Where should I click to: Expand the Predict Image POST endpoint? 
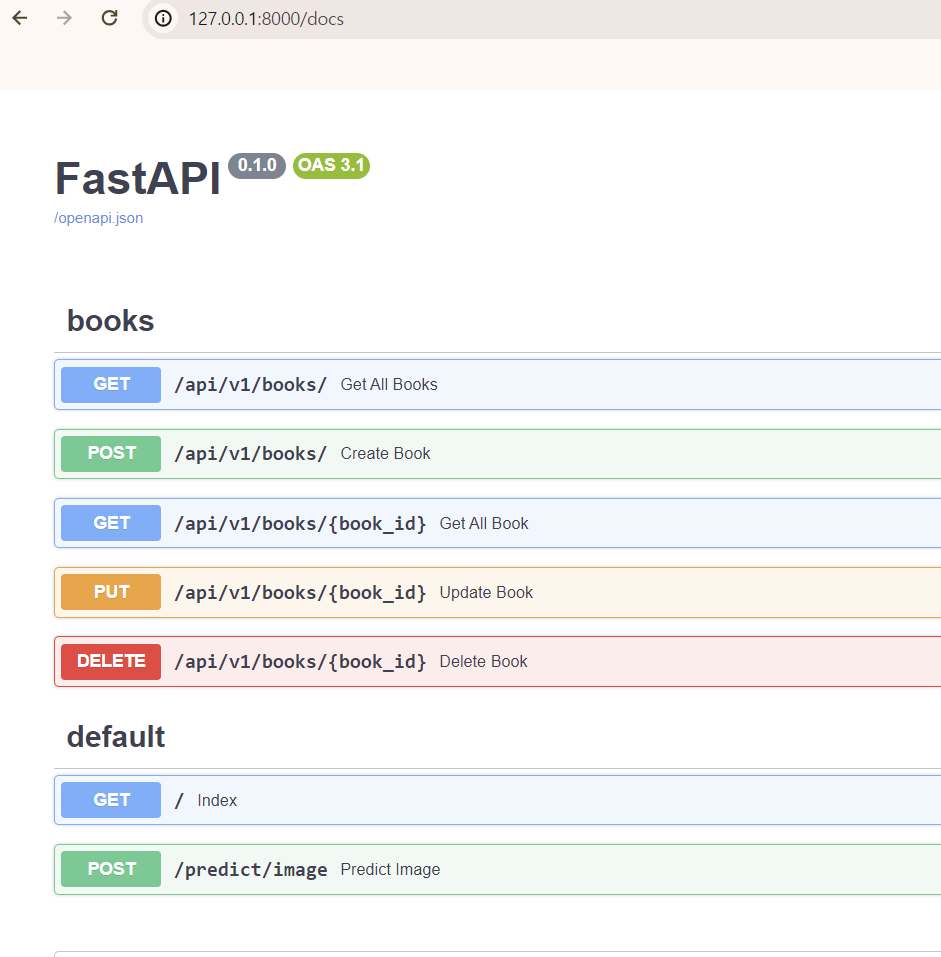point(497,869)
